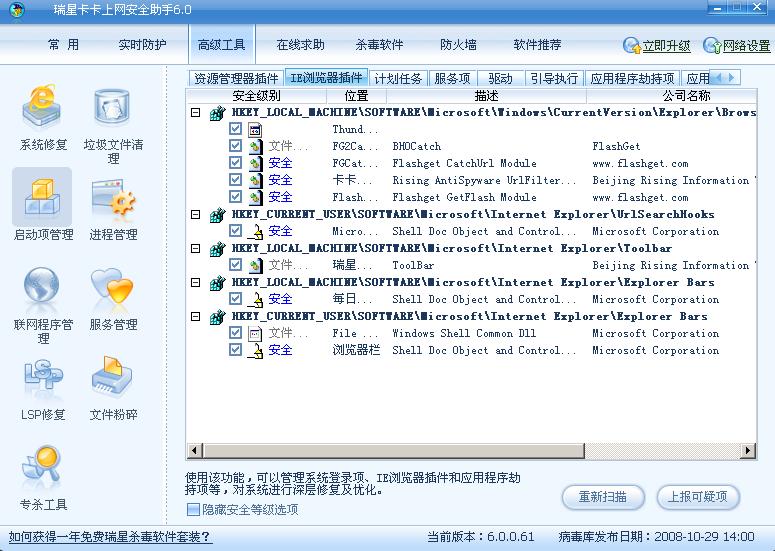Click the 上报可疑项 report button
This screenshot has width=775, height=551.
point(698,497)
